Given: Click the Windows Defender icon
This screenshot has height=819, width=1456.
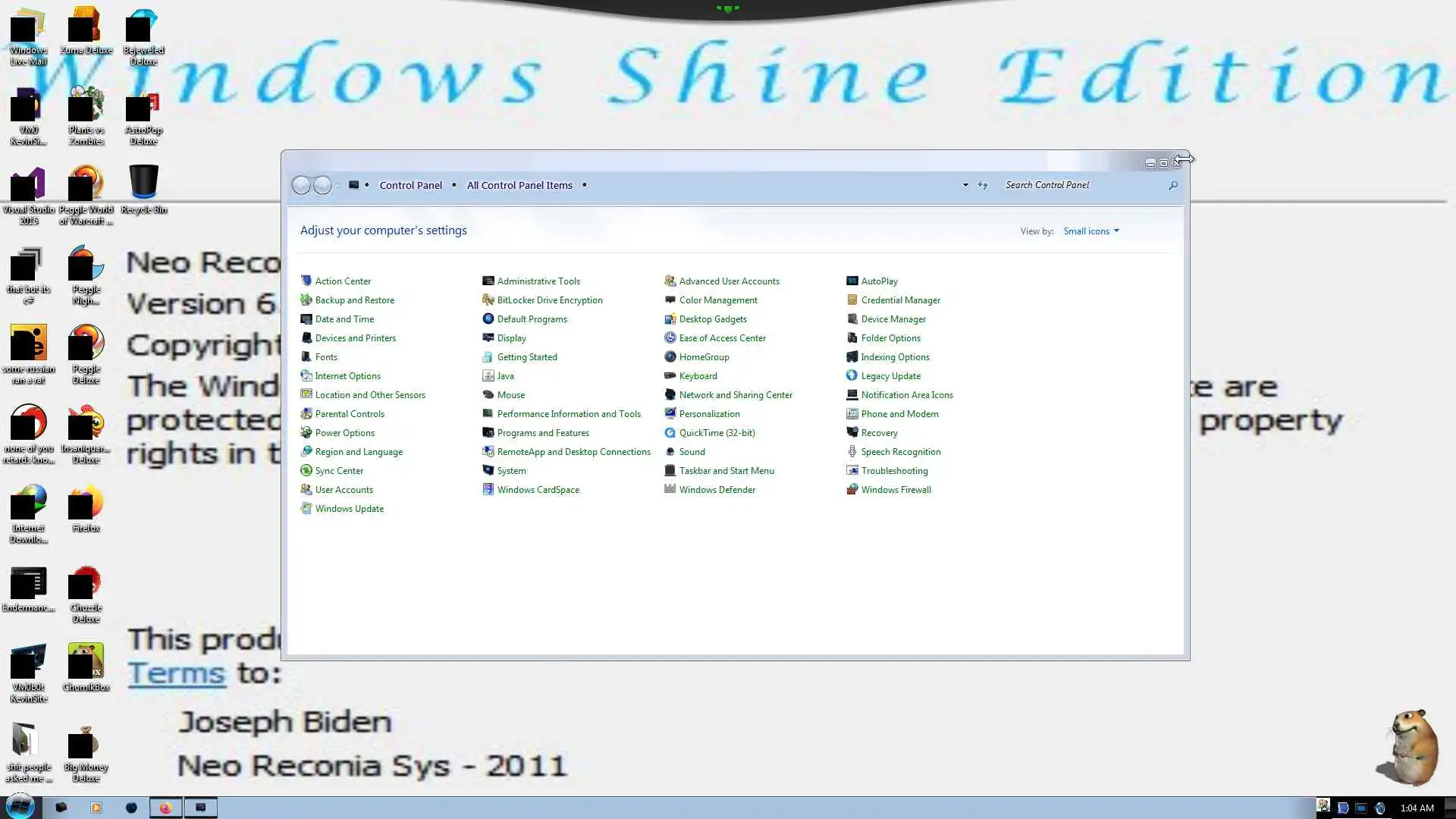Looking at the screenshot, I should 670,490.
